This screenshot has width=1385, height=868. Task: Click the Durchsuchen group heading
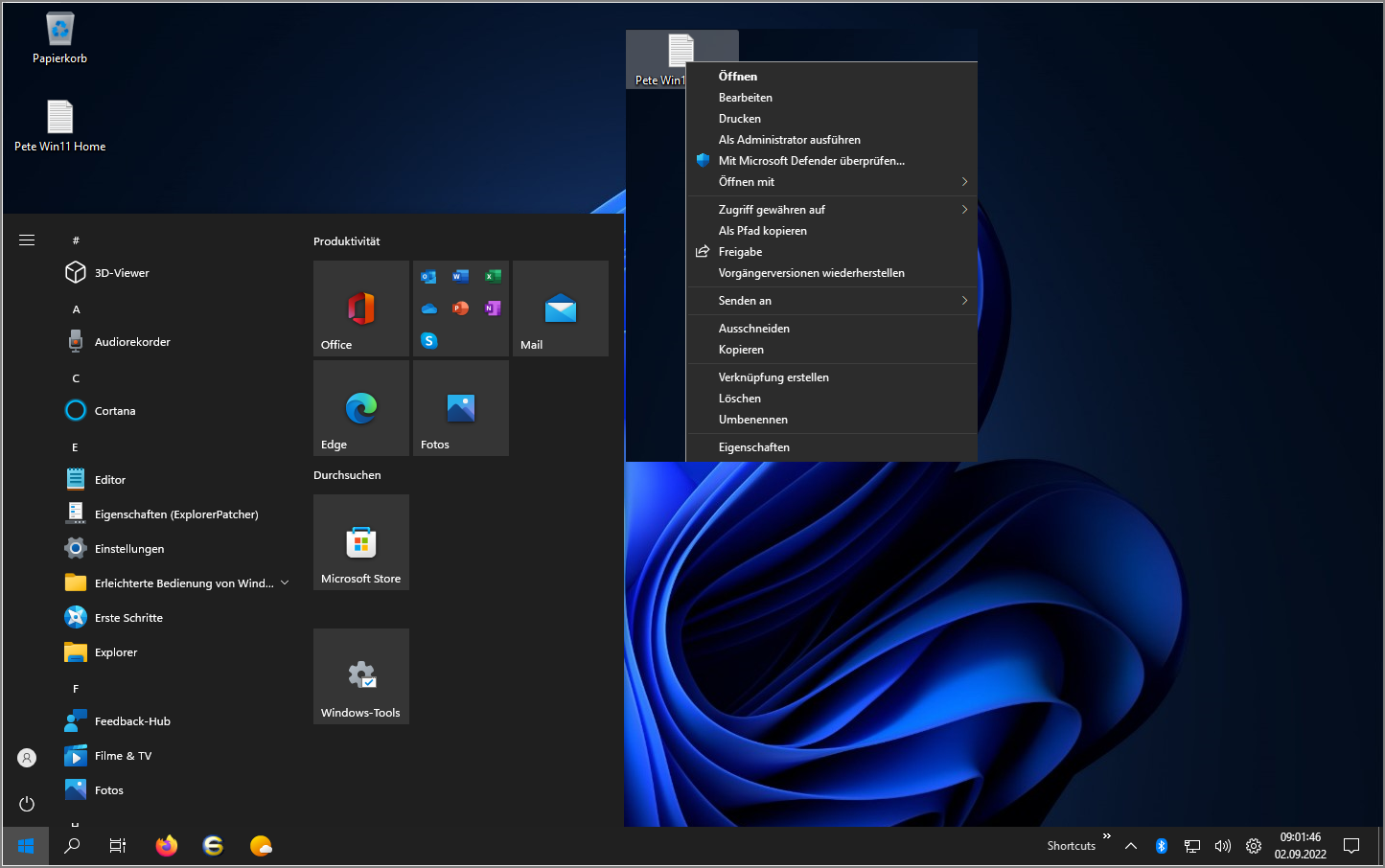(347, 475)
